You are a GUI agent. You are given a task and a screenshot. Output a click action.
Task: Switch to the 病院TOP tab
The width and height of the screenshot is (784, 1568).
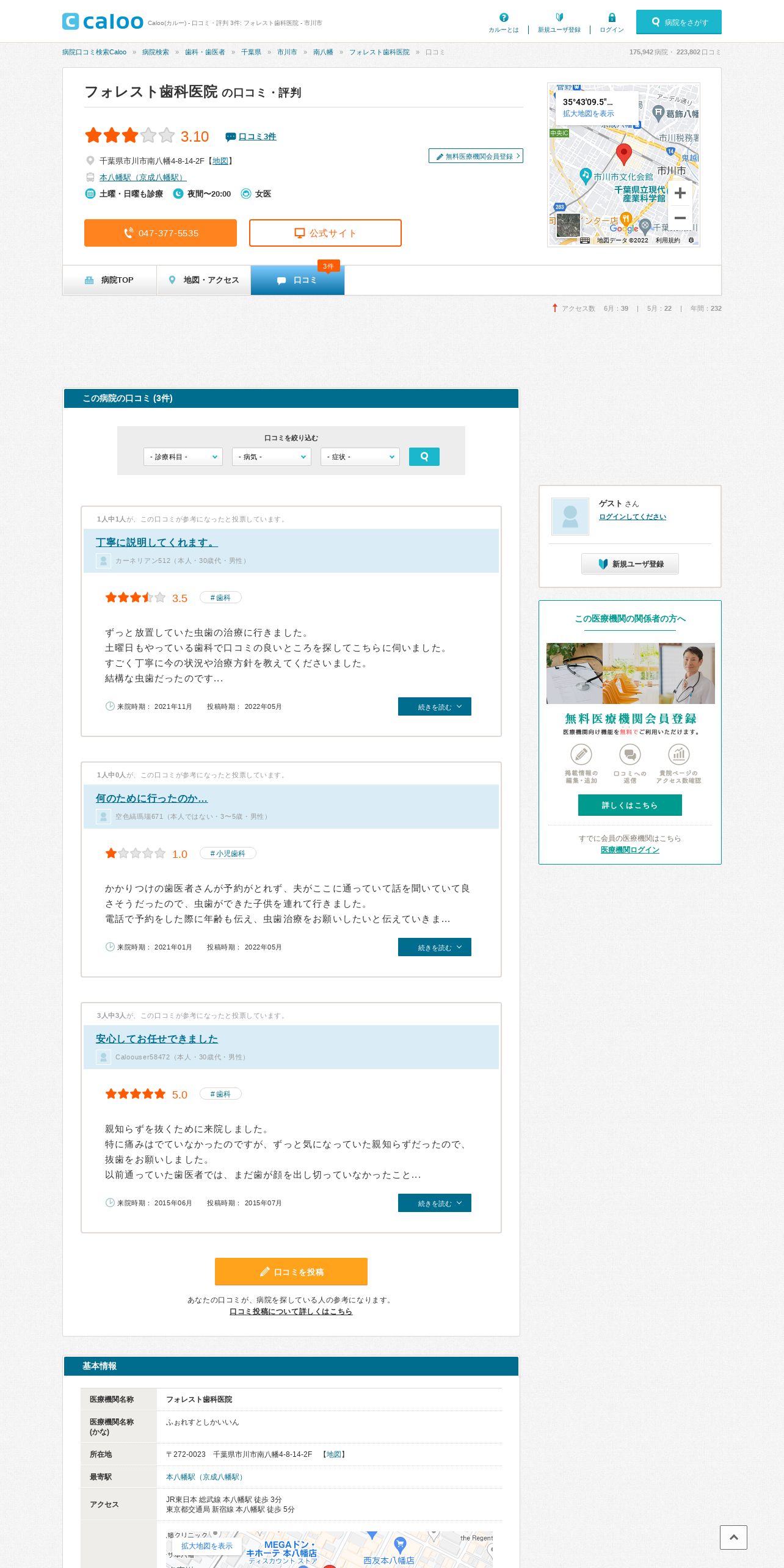(109, 280)
